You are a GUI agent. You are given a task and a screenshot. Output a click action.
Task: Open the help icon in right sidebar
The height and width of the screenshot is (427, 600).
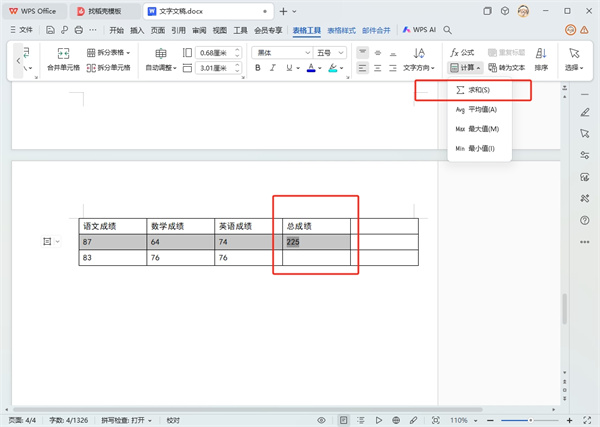pyautogui.click(x=584, y=220)
